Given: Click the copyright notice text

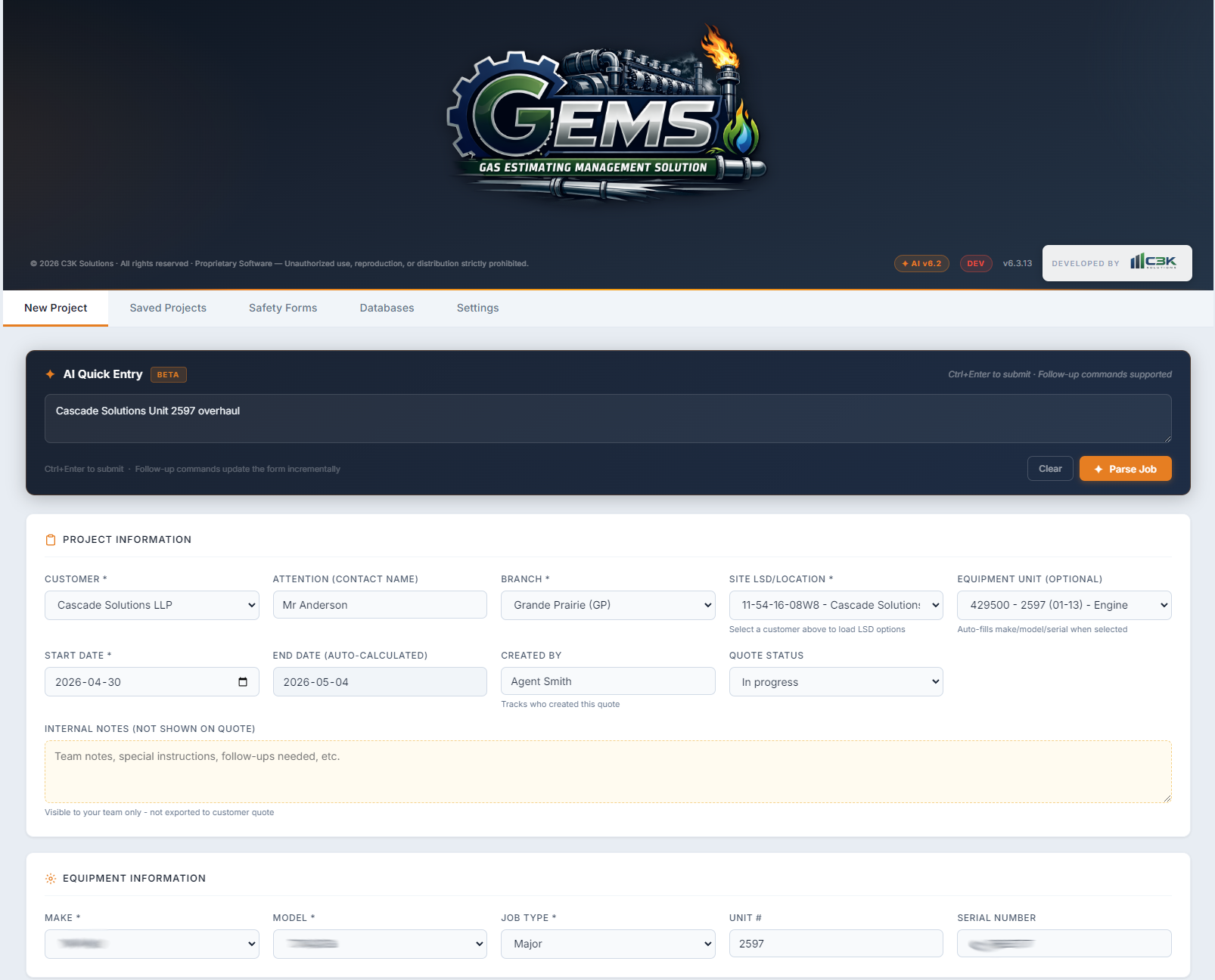Looking at the screenshot, I should [x=279, y=264].
